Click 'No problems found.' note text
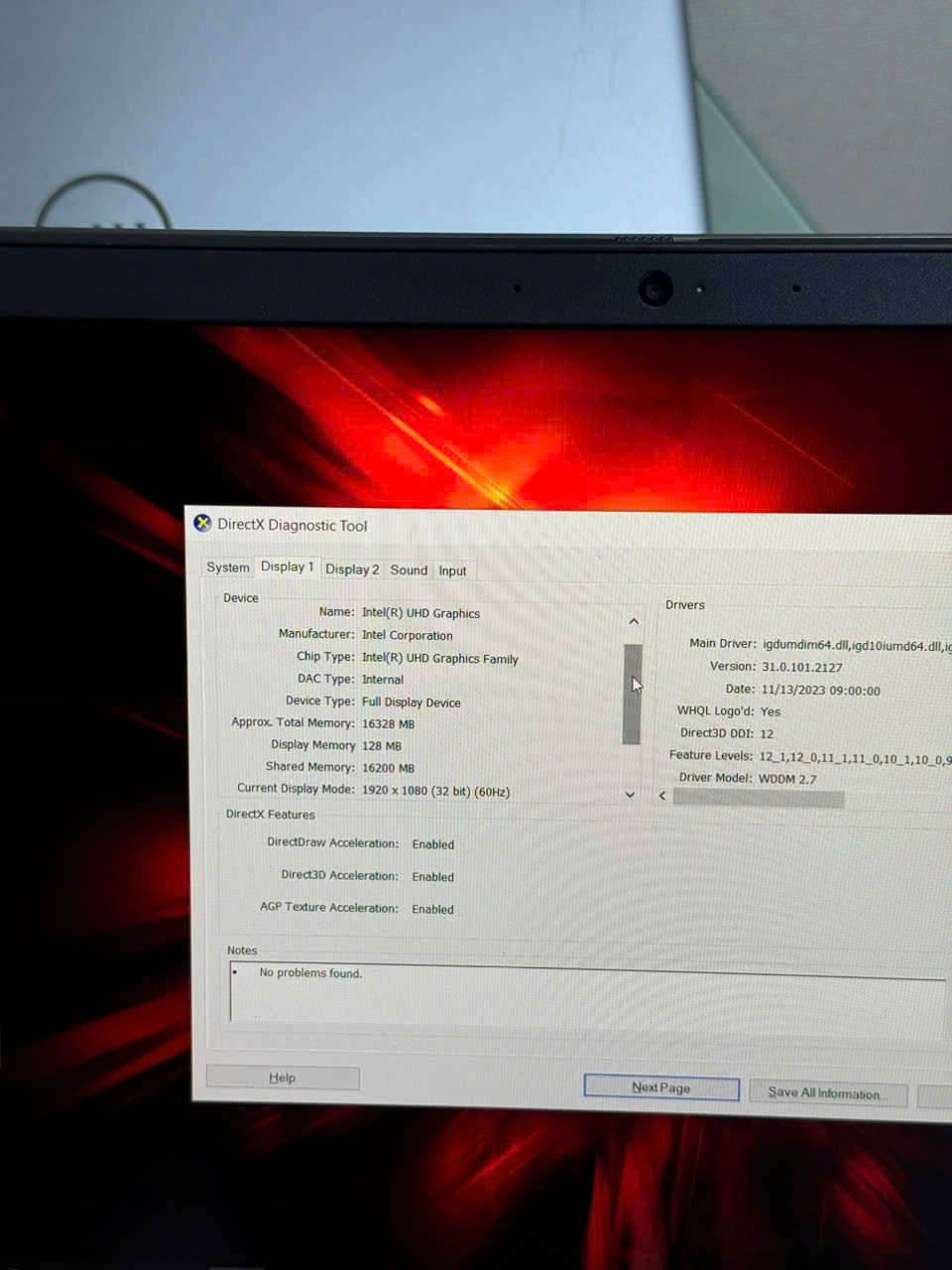The height and width of the screenshot is (1270, 952). (x=310, y=973)
